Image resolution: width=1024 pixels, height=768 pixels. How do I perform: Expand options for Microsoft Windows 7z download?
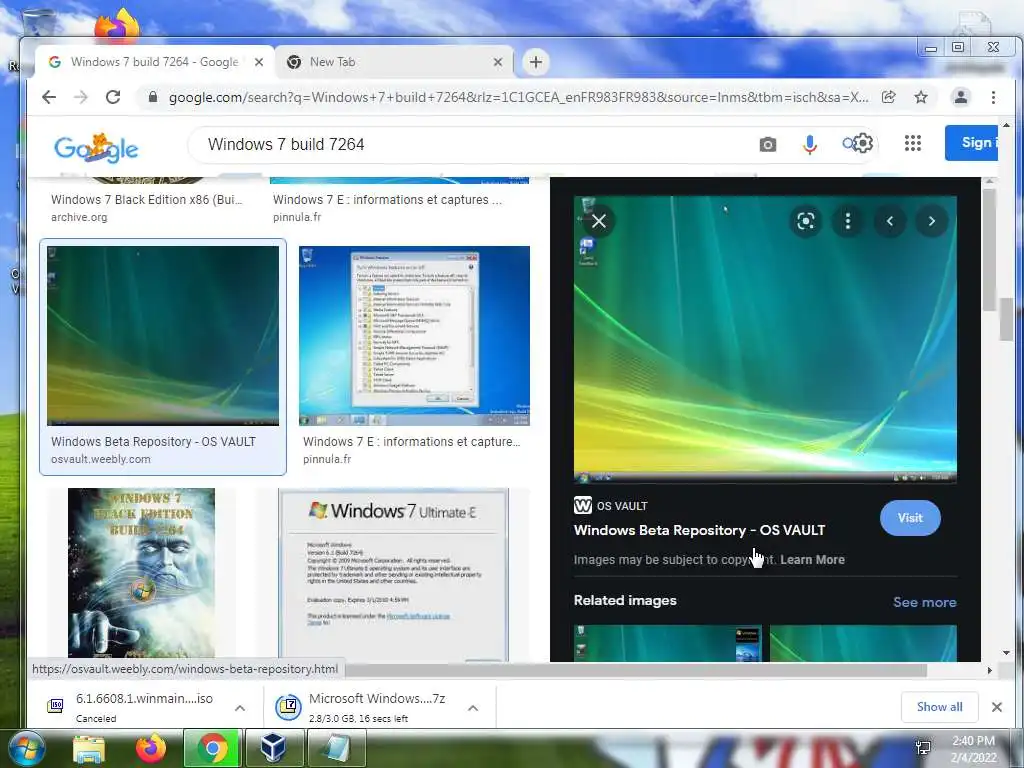tap(473, 708)
